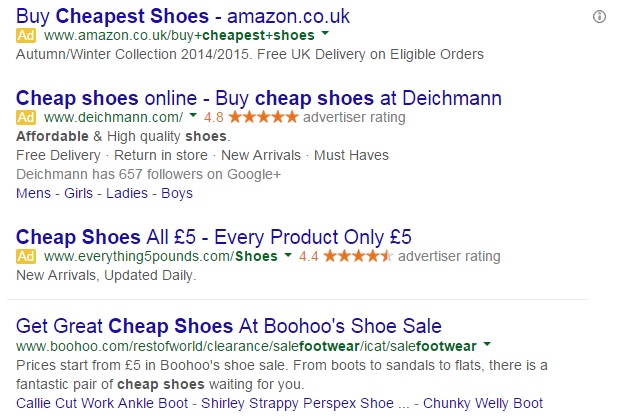
Task: Open the Deichmann "Cheap shoes online" headline
Action: click(259, 98)
